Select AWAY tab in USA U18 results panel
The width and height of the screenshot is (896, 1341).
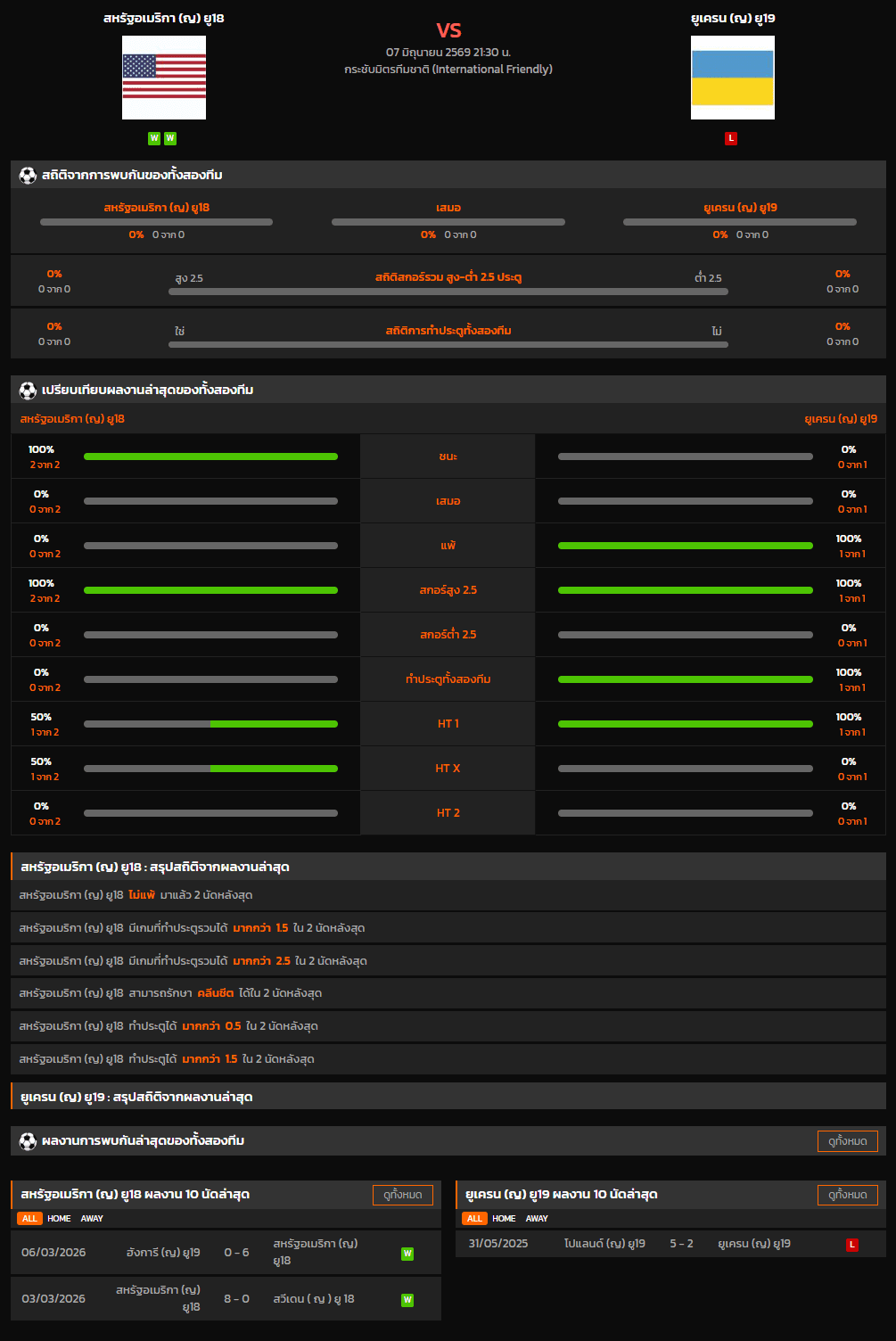(x=92, y=1219)
